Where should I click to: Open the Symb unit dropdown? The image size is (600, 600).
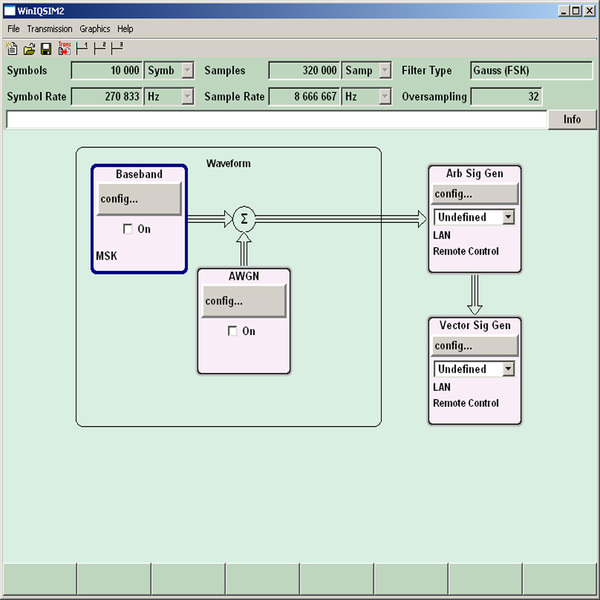tap(187, 70)
